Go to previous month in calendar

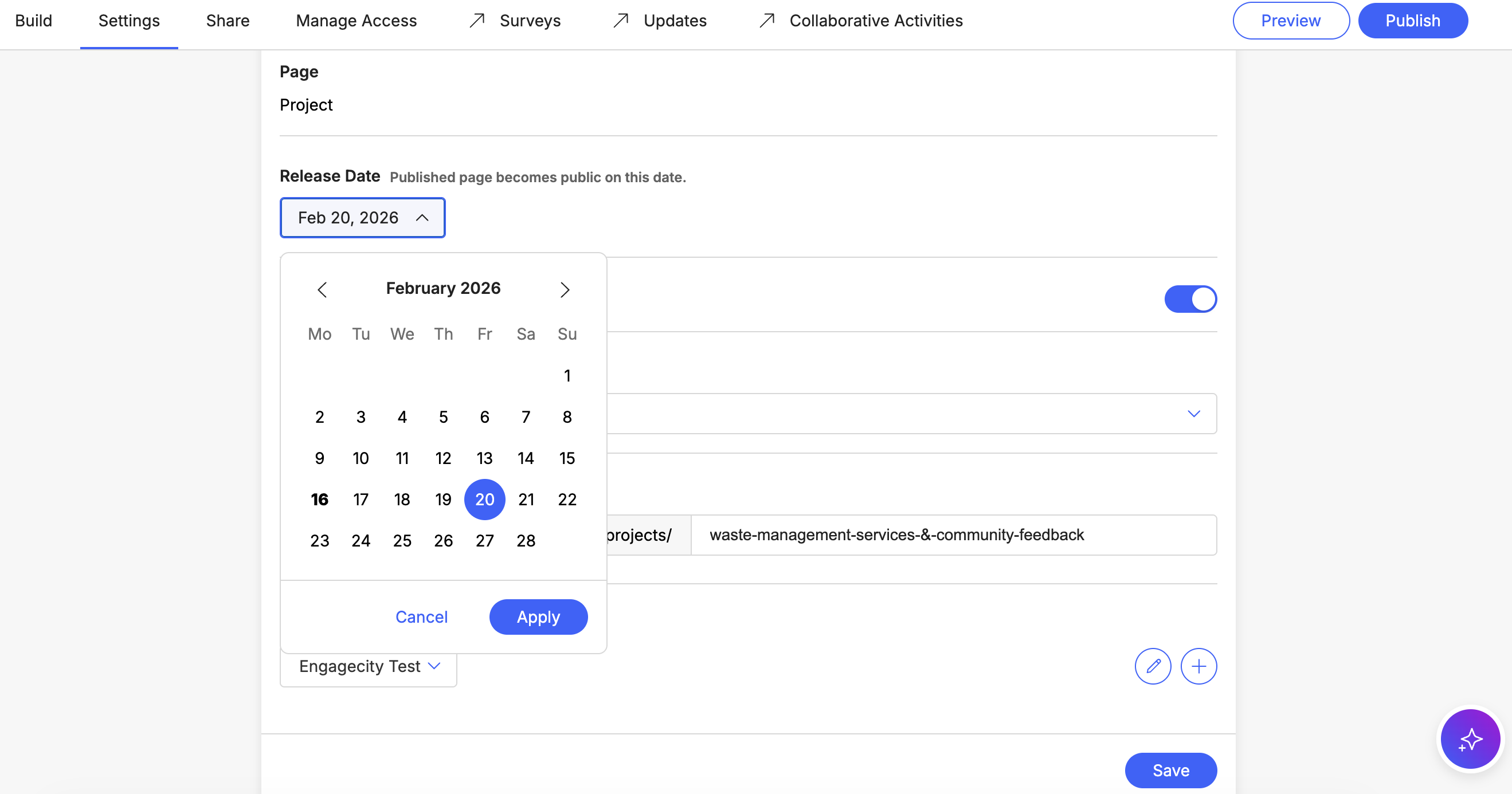pos(322,289)
